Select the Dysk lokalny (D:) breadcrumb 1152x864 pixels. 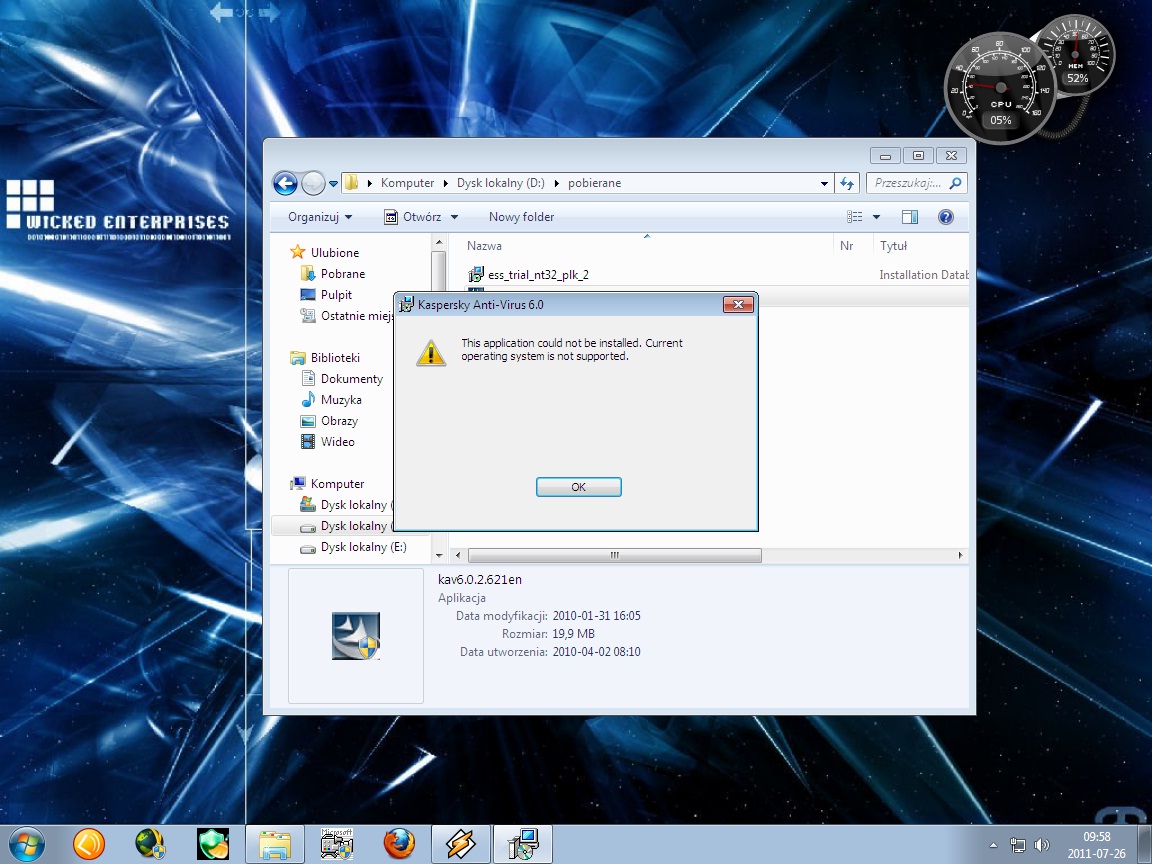point(501,183)
